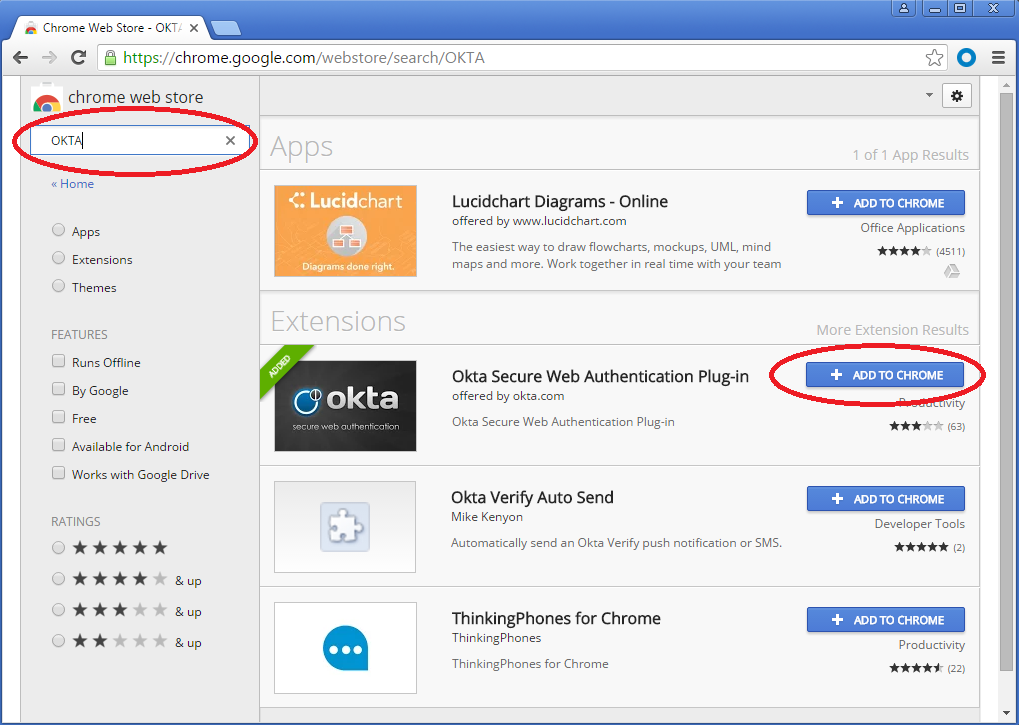Clear the OKTA search with X icon

coord(230,140)
